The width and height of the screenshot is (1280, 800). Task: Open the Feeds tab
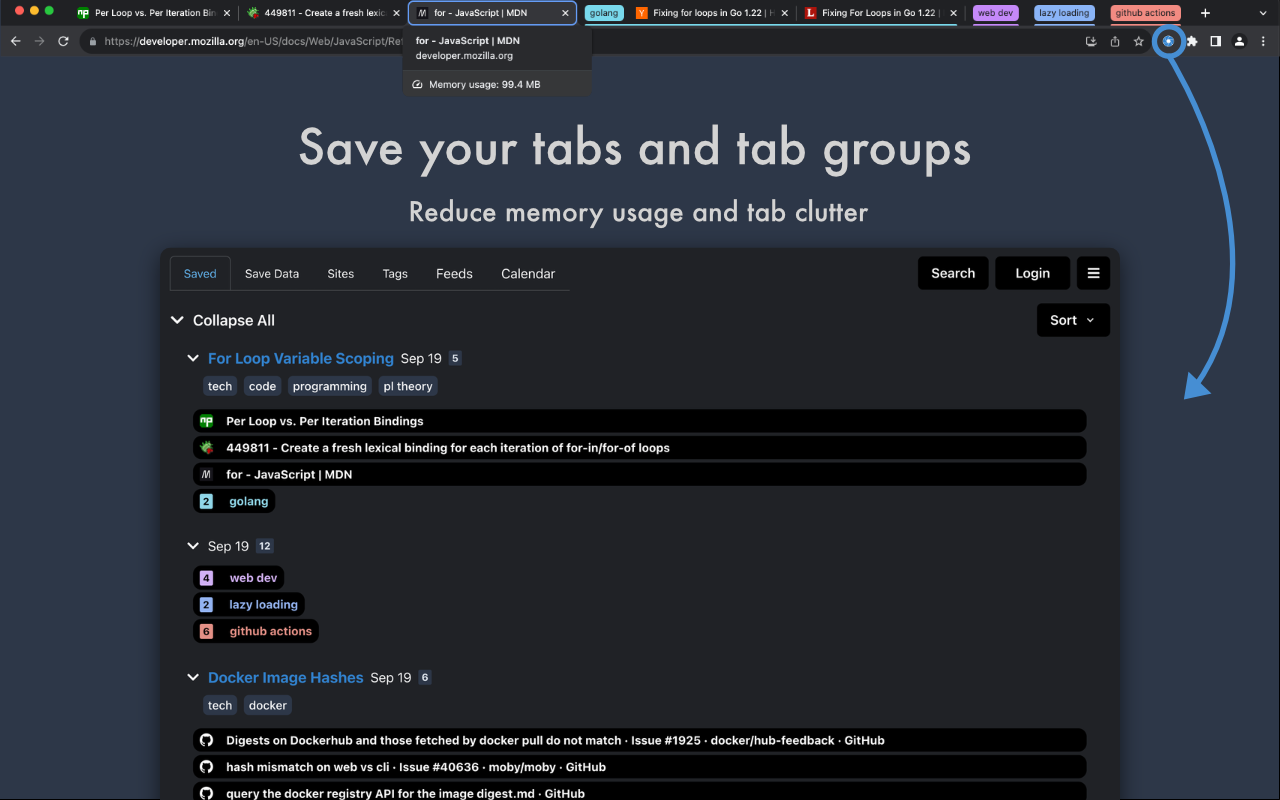click(x=454, y=273)
